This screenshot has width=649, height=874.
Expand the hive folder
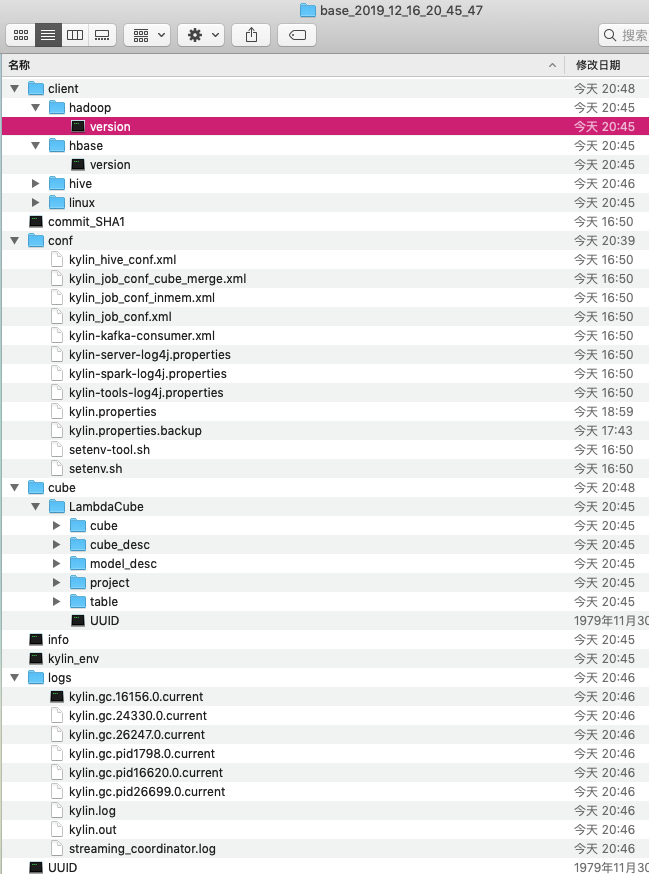36,183
